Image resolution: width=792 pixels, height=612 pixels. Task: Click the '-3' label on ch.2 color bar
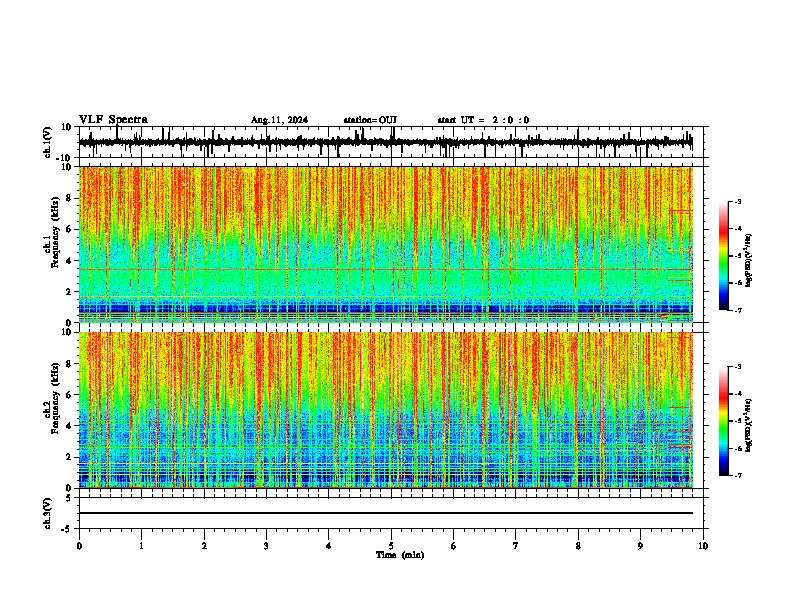[738, 367]
